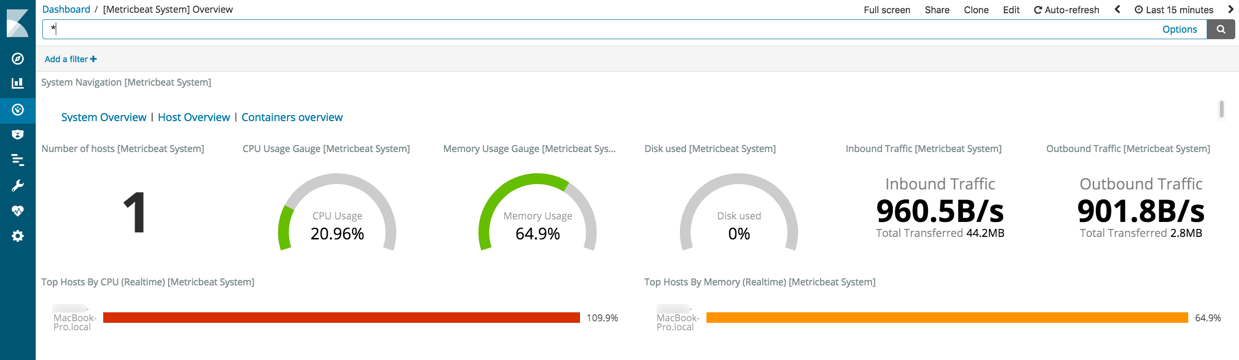Open the Host Overview link
The width and height of the screenshot is (1239, 360).
194,117
